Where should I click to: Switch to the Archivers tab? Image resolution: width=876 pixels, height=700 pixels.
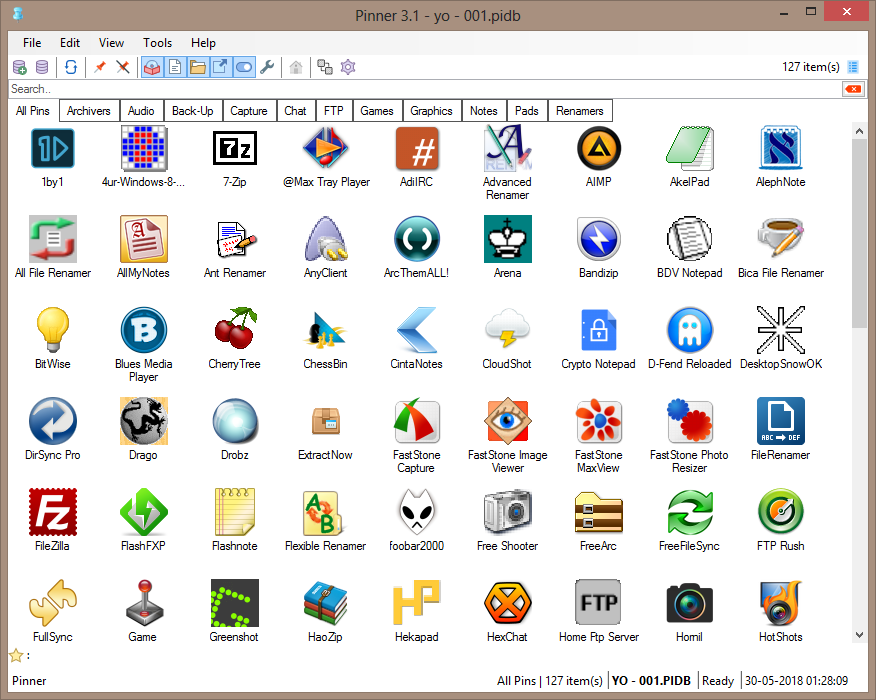(x=89, y=111)
